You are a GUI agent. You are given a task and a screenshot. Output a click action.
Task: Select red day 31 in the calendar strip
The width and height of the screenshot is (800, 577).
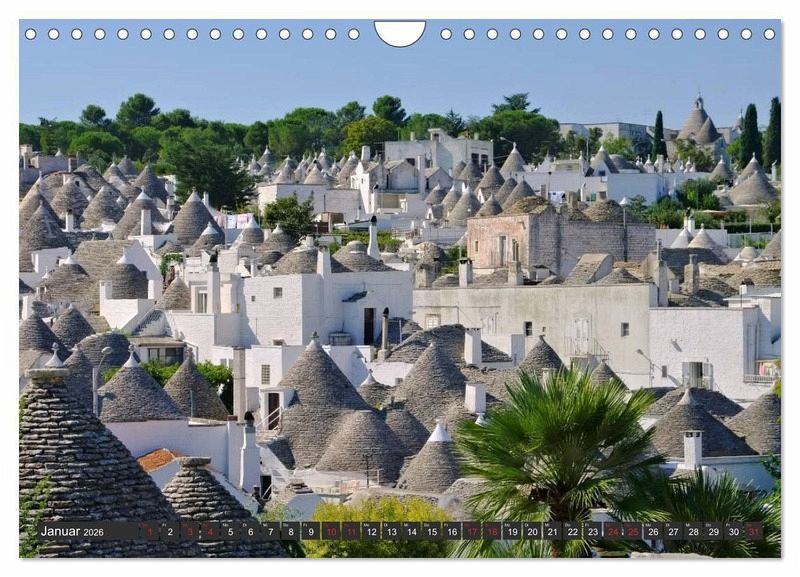point(754,531)
